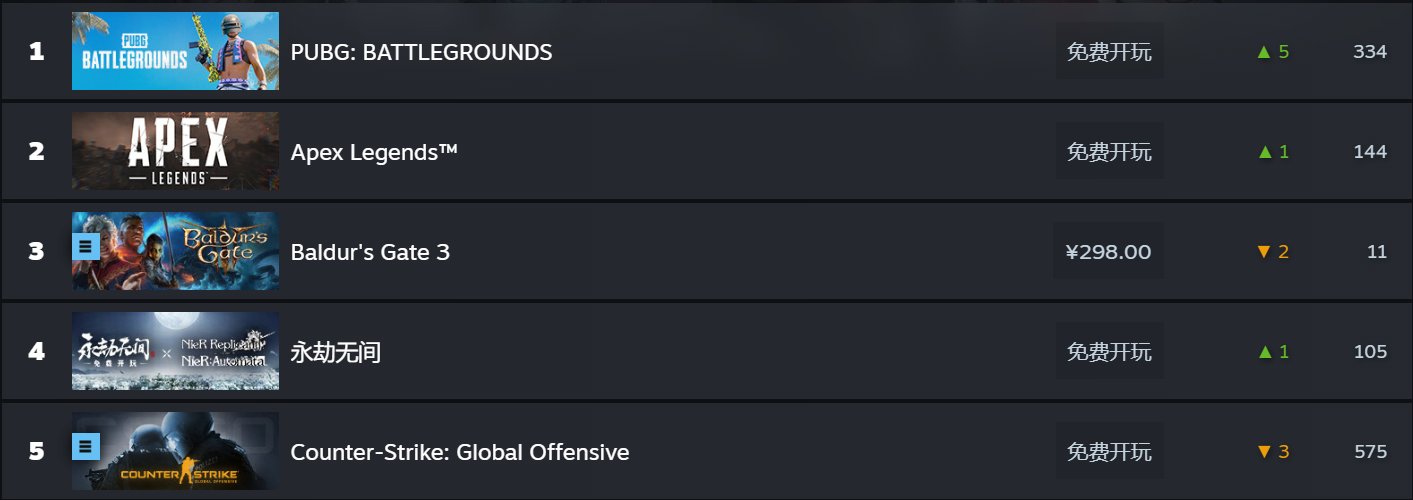Open the Apex Legends™ title
The image size is (1413, 500).
374,152
